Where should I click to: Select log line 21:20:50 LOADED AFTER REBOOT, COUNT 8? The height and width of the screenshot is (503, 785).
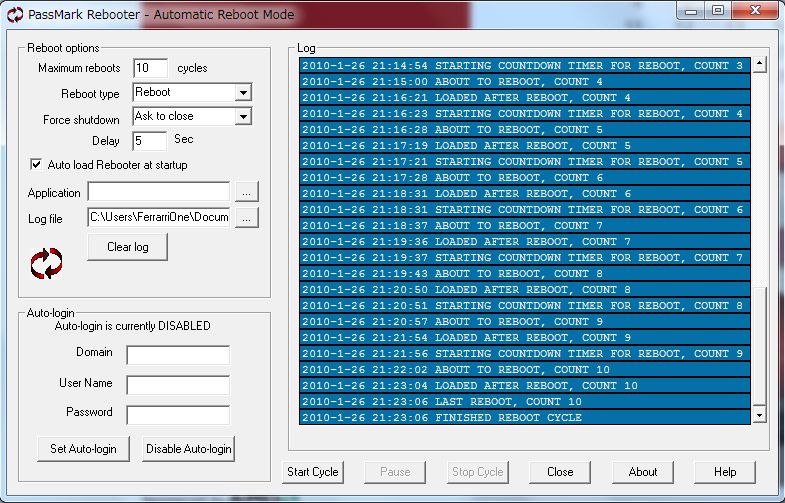pyautogui.click(x=525, y=289)
